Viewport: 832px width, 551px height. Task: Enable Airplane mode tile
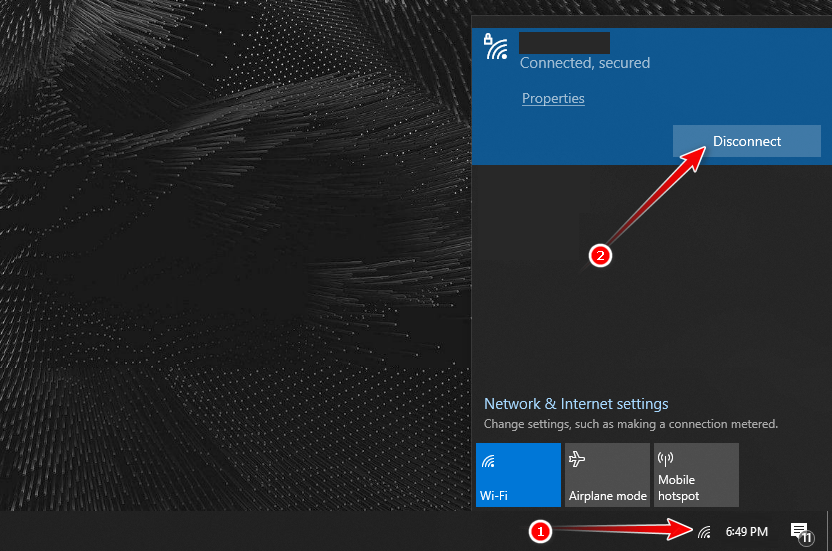pyautogui.click(x=607, y=475)
